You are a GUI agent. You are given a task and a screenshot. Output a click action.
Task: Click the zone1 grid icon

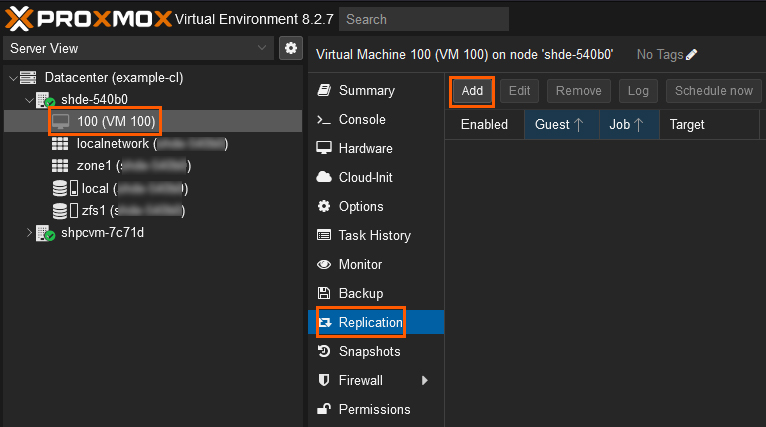point(60,166)
